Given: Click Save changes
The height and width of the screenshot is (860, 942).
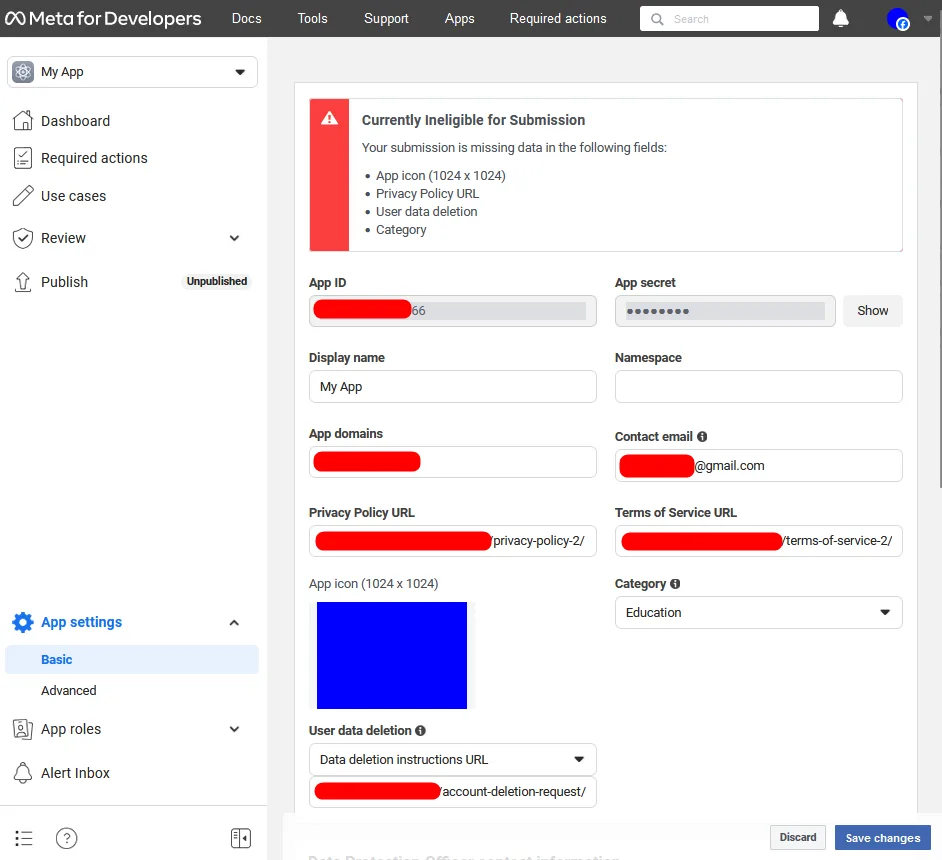Looking at the screenshot, I should click(x=882, y=837).
